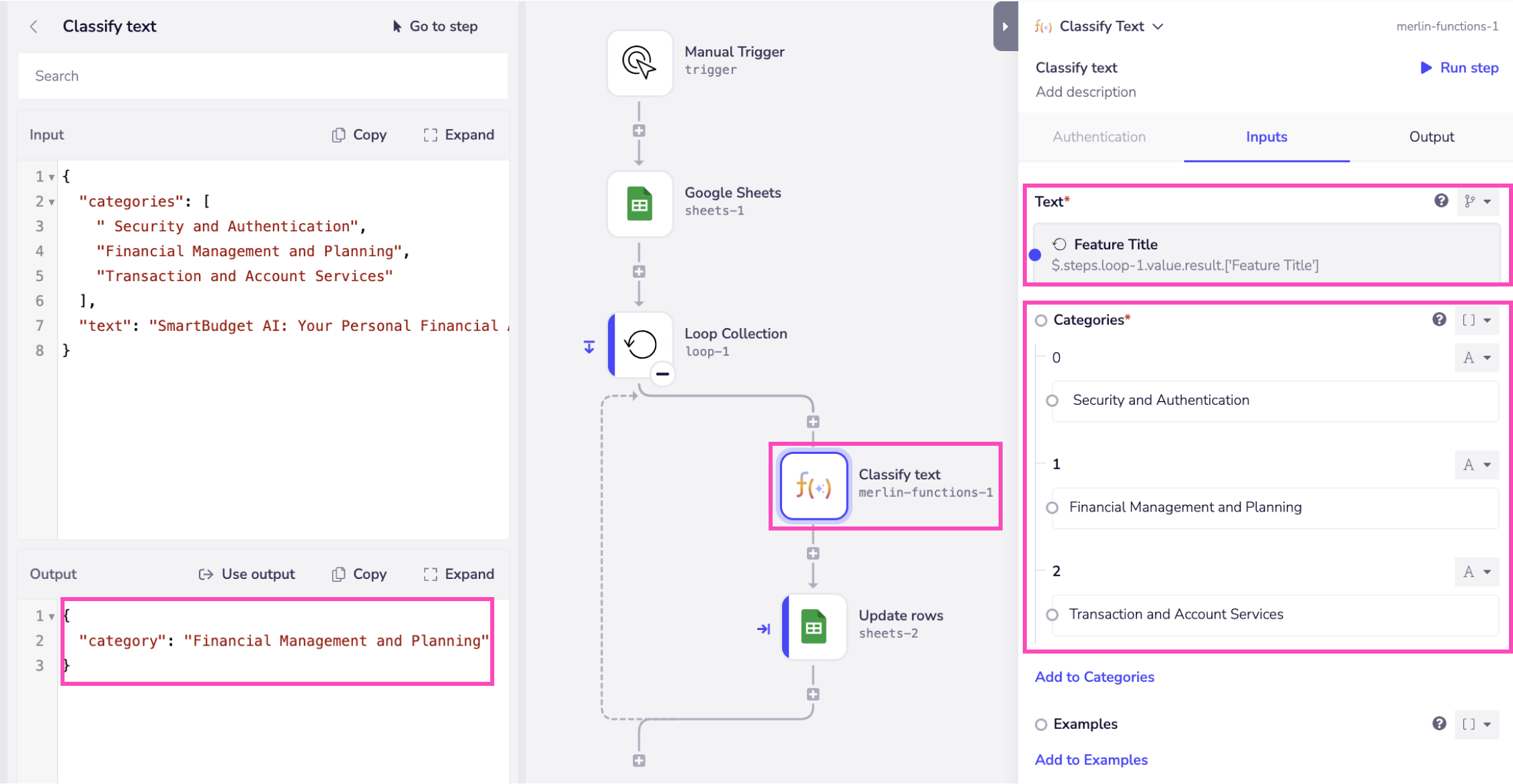This screenshot has height=784, width=1513.
Task: Click the Manual Trigger node icon
Action: tap(639, 63)
